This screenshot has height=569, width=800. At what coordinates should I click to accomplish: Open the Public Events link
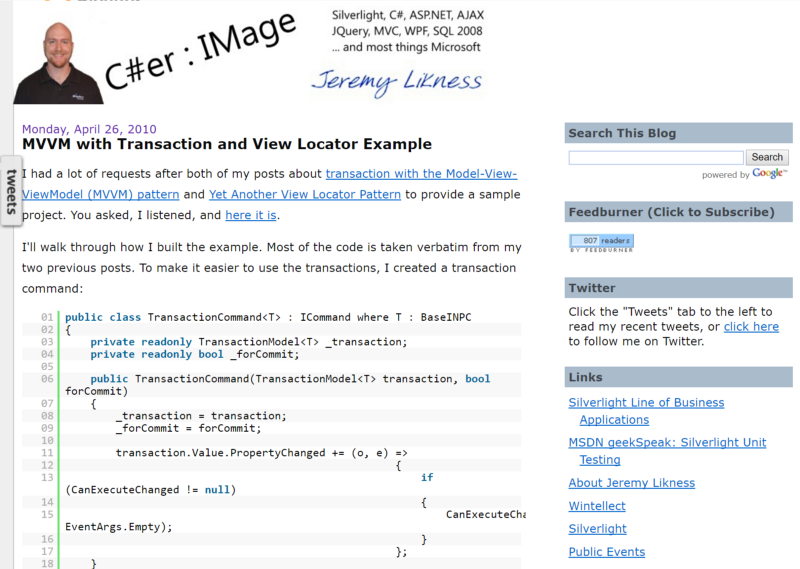(x=607, y=552)
